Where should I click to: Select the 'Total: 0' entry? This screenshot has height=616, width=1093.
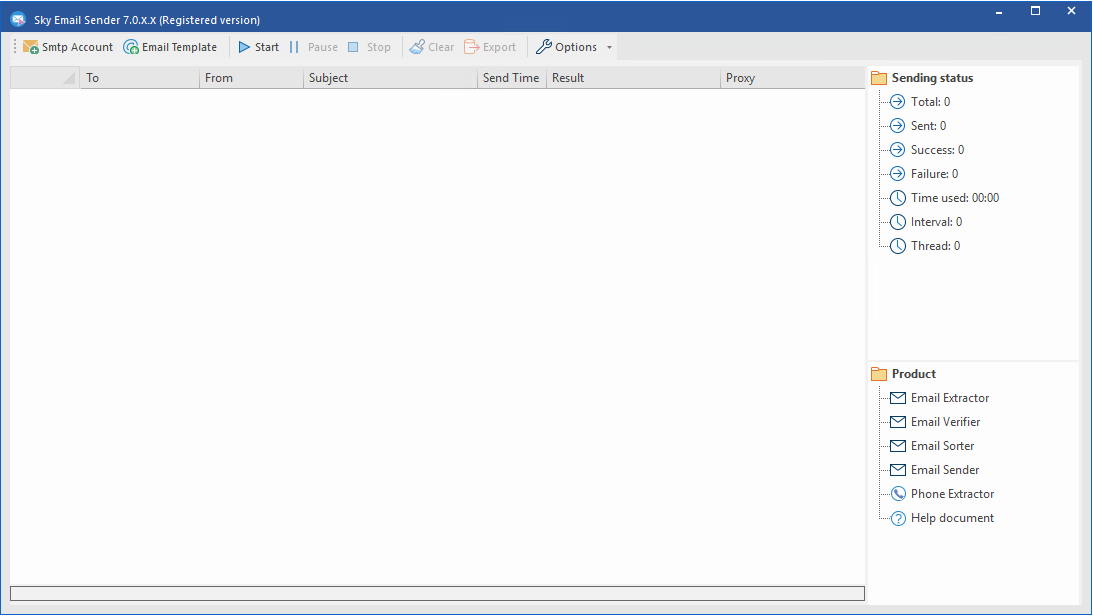point(930,102)
